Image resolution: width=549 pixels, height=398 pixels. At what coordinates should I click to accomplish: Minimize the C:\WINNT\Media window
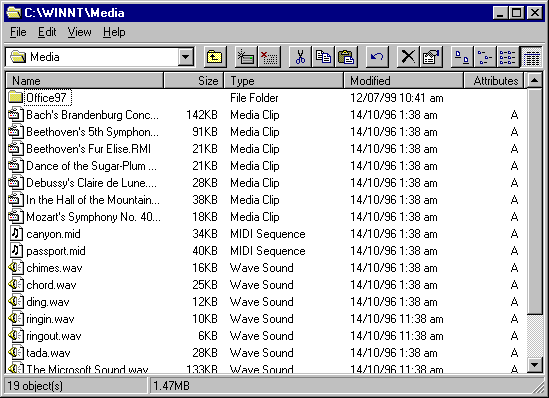(500, 13)
